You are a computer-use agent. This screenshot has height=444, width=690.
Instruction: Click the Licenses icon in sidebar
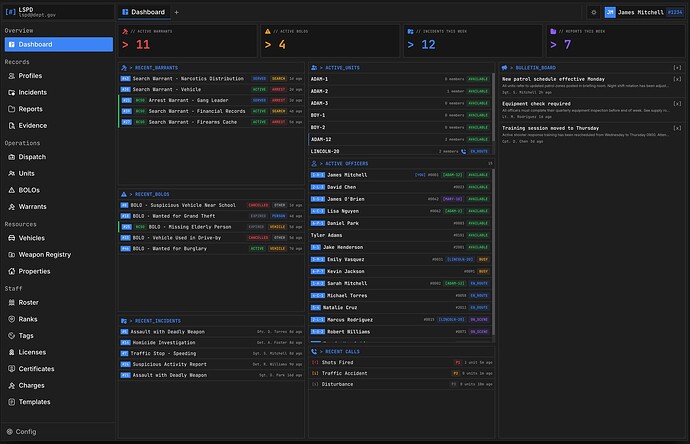coord(11,352)
